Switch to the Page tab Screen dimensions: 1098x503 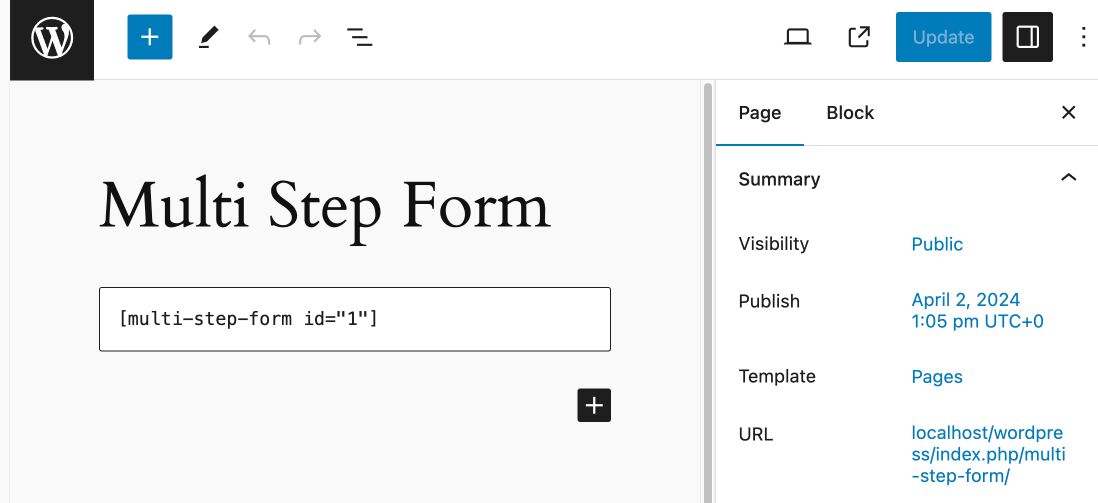pos(760,113)
